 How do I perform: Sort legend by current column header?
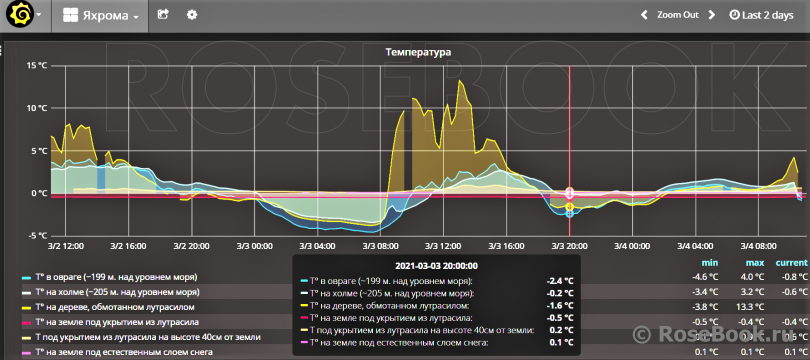tap(791, 263)
